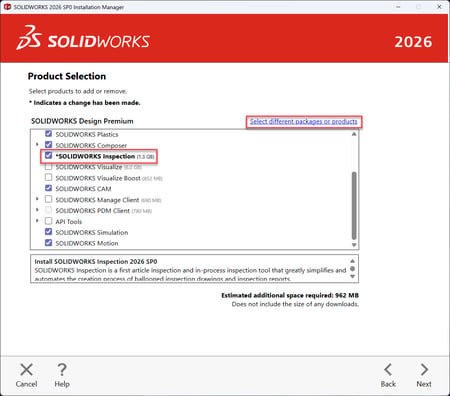This screenshot has height=396, width=450.
Task: Click the 'SOLIDWORKS Design Premium' package heading
Action: [x=82, y=121]
